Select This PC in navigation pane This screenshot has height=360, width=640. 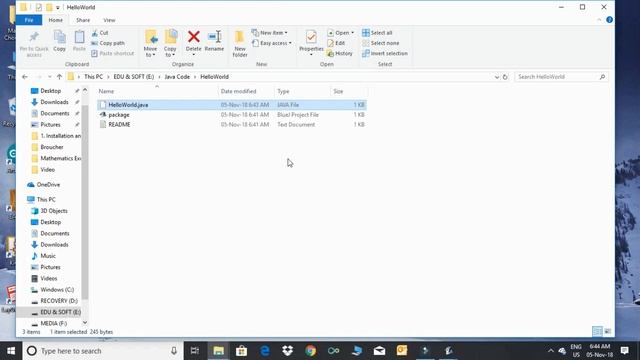46,199
